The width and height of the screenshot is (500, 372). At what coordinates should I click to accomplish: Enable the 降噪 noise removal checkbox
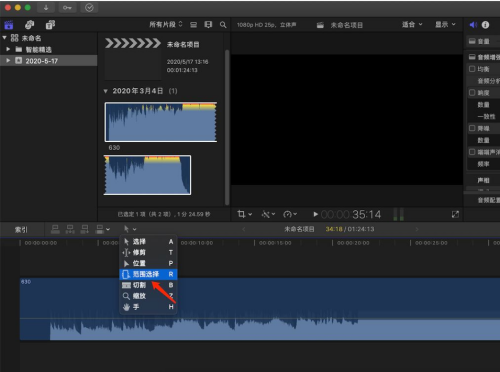pos(472,128)
